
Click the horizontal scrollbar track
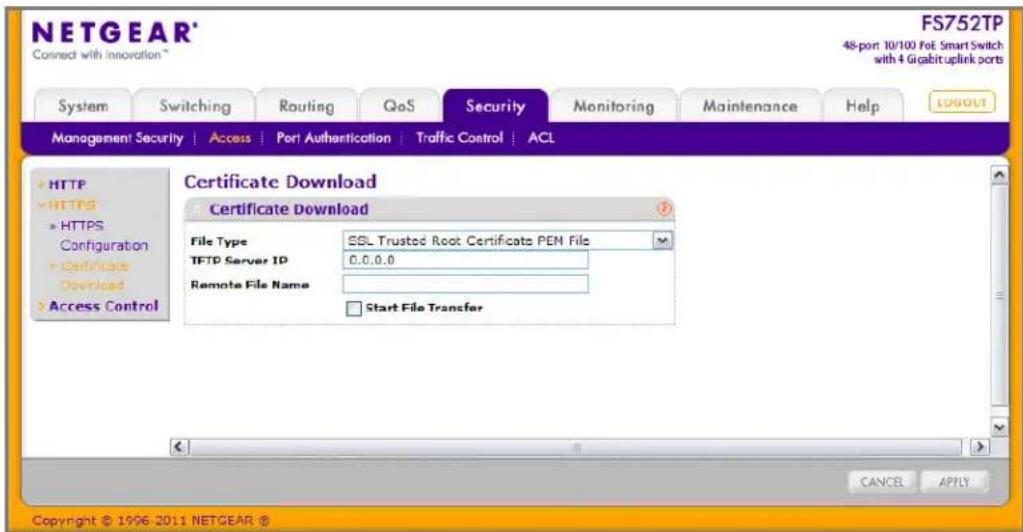[x=577, y=448]
